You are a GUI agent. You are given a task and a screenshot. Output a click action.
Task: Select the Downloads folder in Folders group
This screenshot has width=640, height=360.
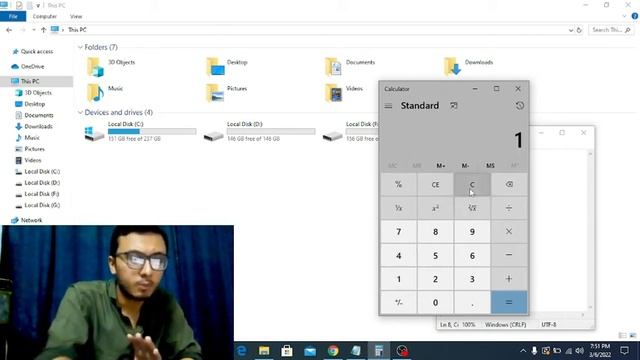click(469, 67)
